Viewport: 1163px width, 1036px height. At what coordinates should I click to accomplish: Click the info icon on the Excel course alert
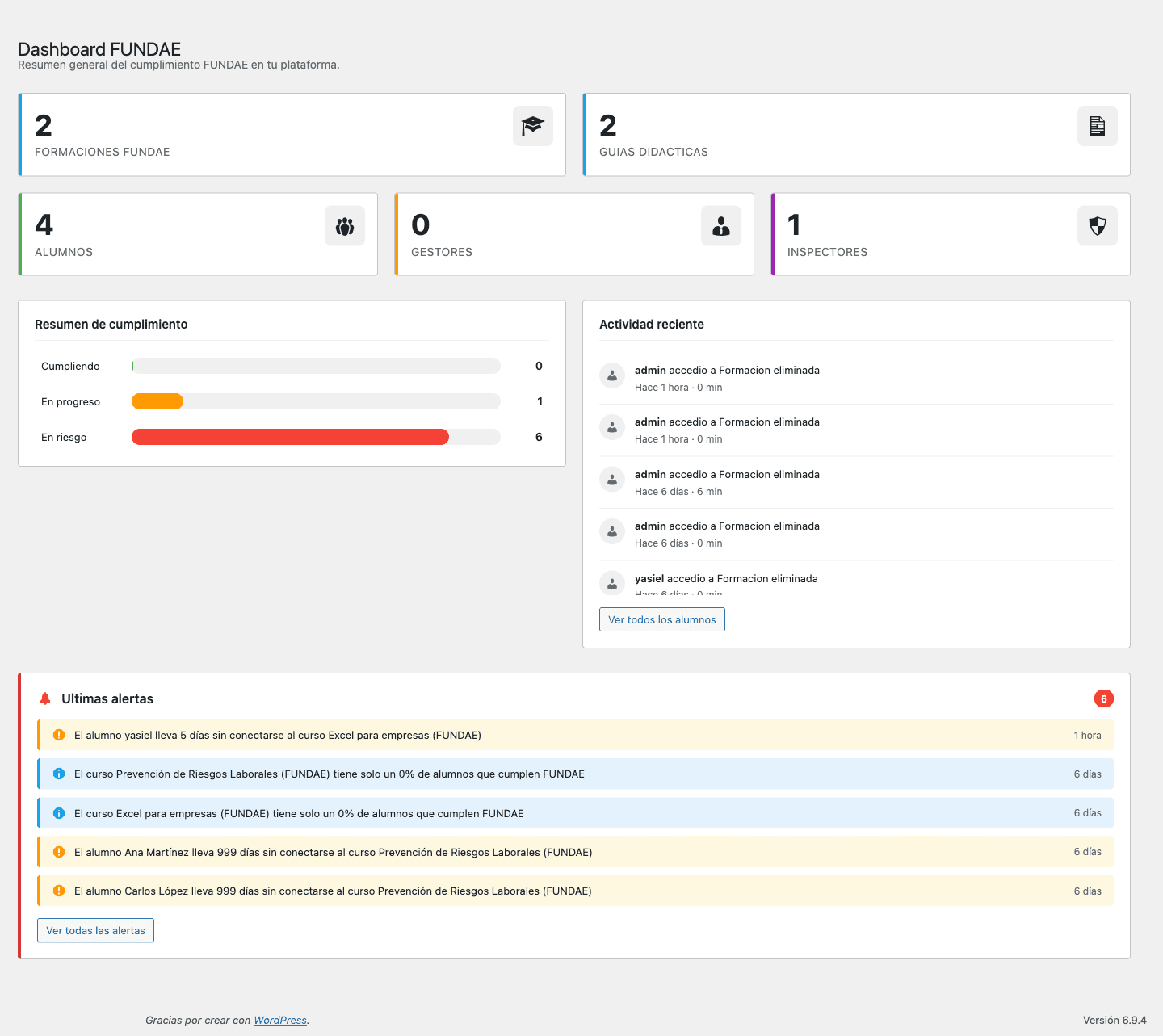pyautogui.click(x=58, y=813)
